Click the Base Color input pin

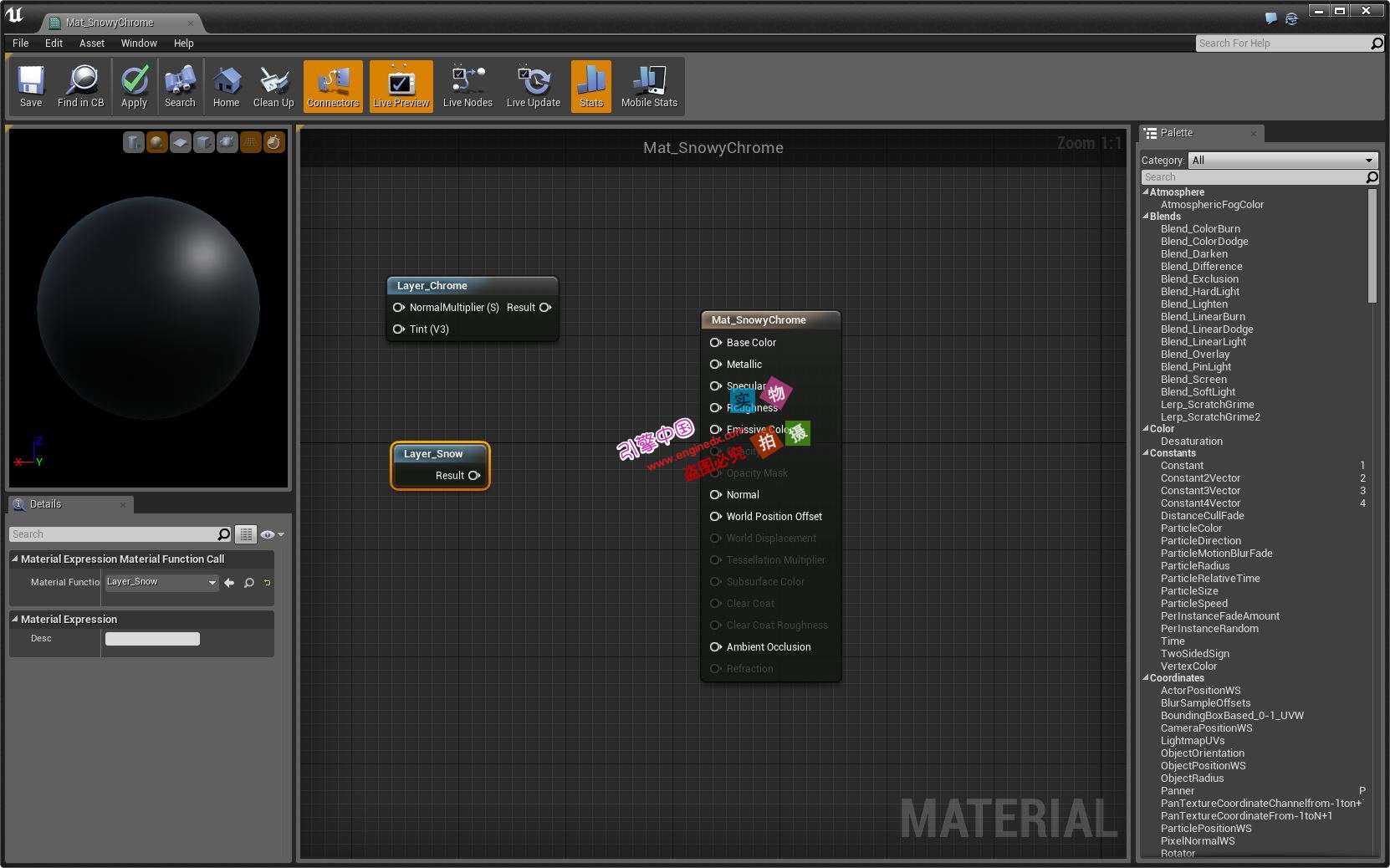pos(716,343)
